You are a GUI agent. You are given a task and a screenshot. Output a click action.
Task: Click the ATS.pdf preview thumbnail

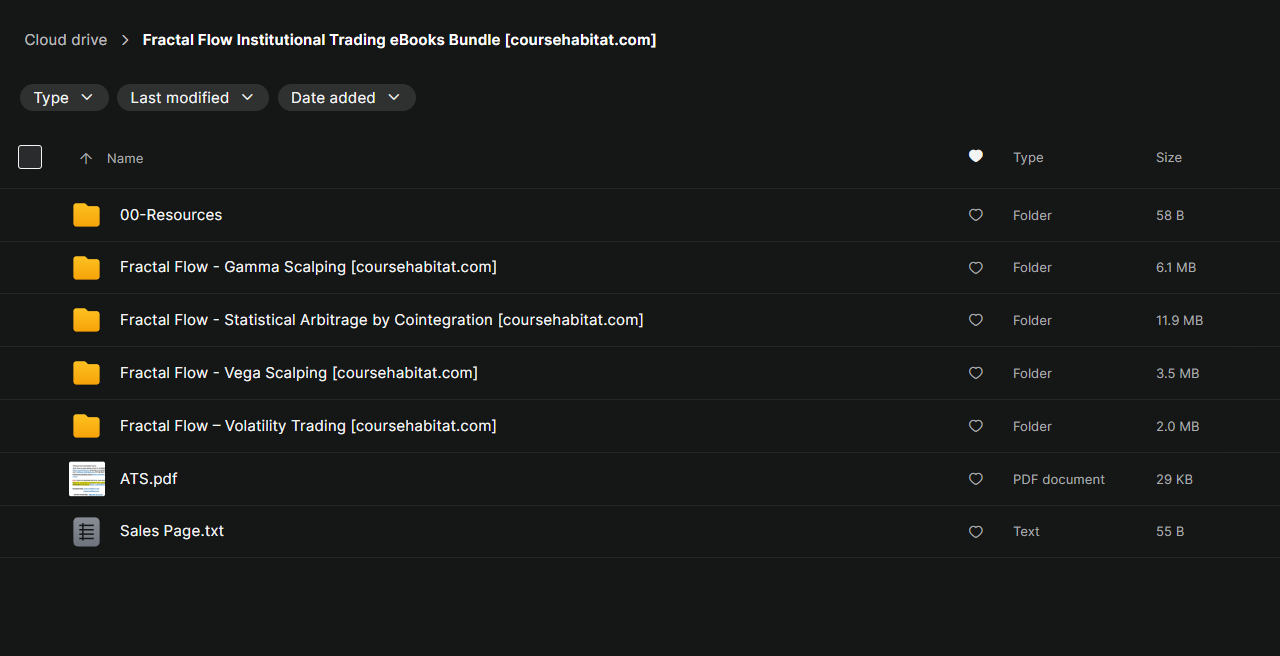point(86,479)
